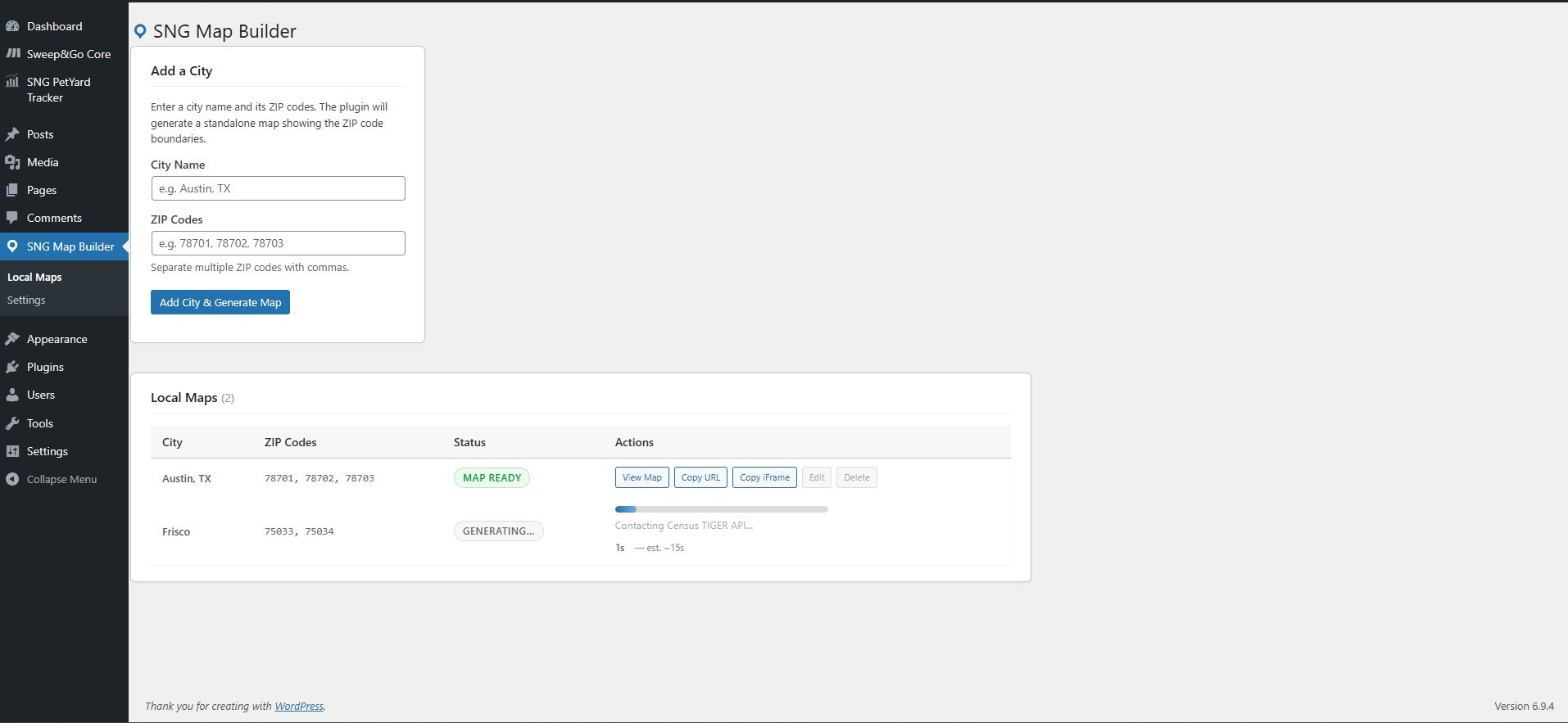Click the Tools wrench icon

coord(12,423)
